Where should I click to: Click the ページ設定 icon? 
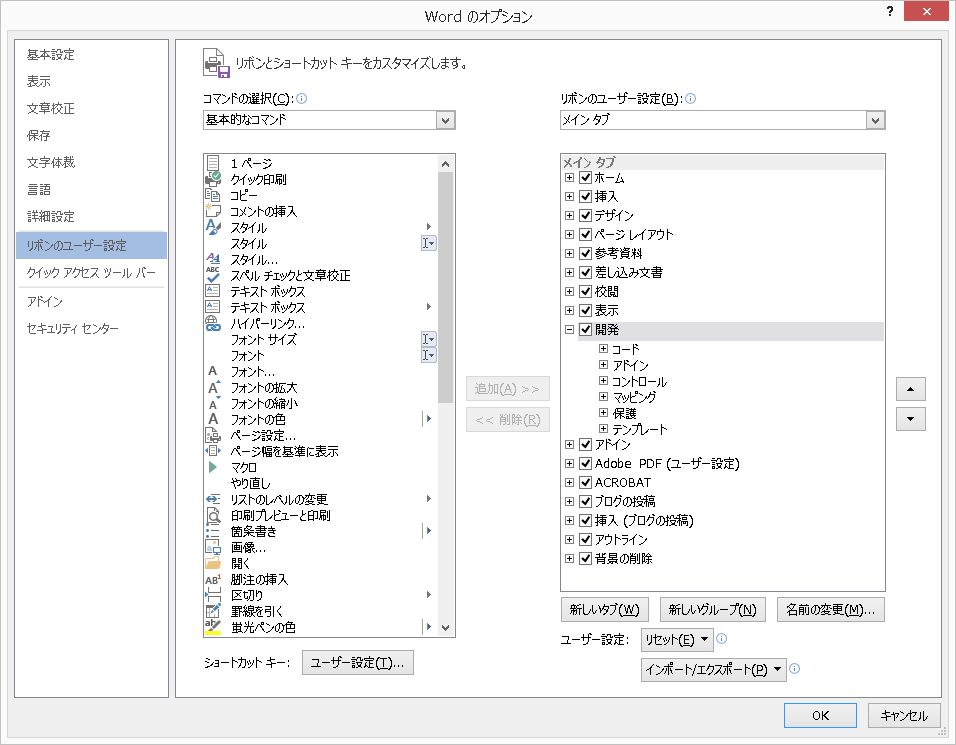[x=213, y=435]
